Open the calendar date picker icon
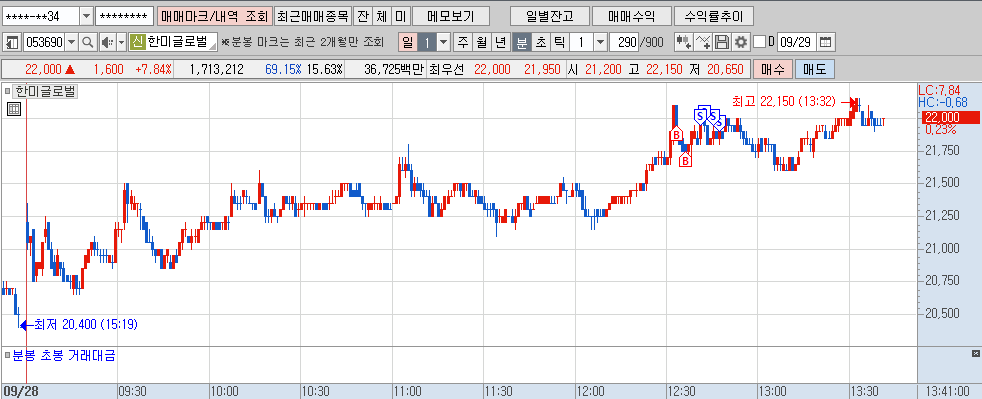 pyautogui.click(x=825, y=43)
